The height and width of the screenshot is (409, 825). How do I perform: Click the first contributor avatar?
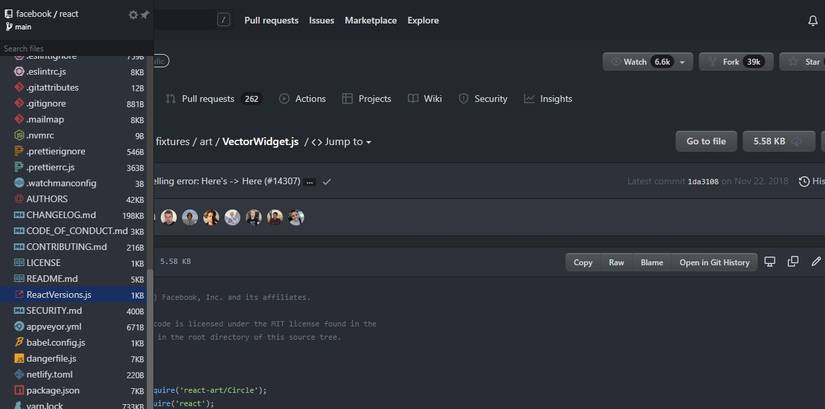click(169, 217)
